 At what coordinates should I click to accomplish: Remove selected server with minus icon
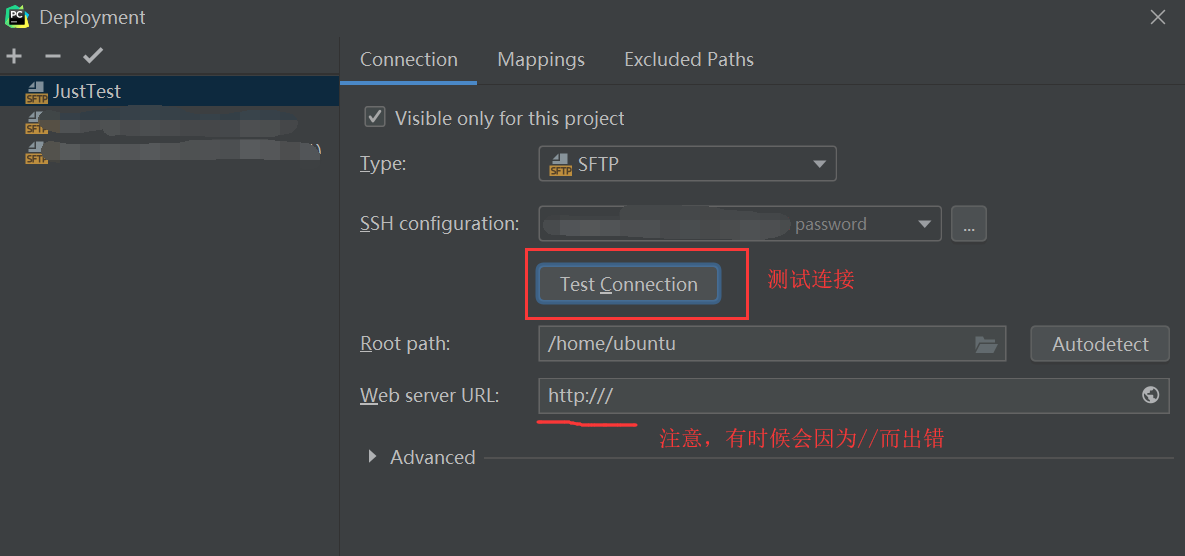[53, 56]
